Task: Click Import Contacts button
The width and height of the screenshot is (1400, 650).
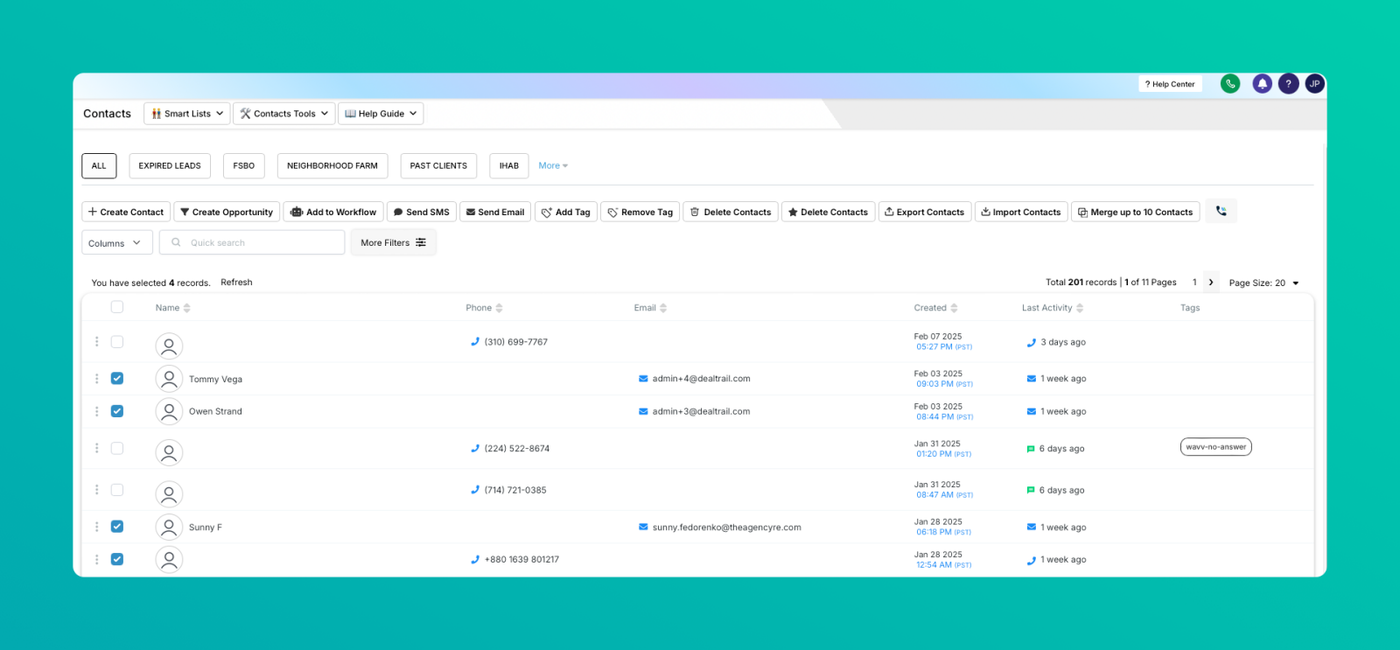Action: pyautogui.click(x=1021, y=212)
